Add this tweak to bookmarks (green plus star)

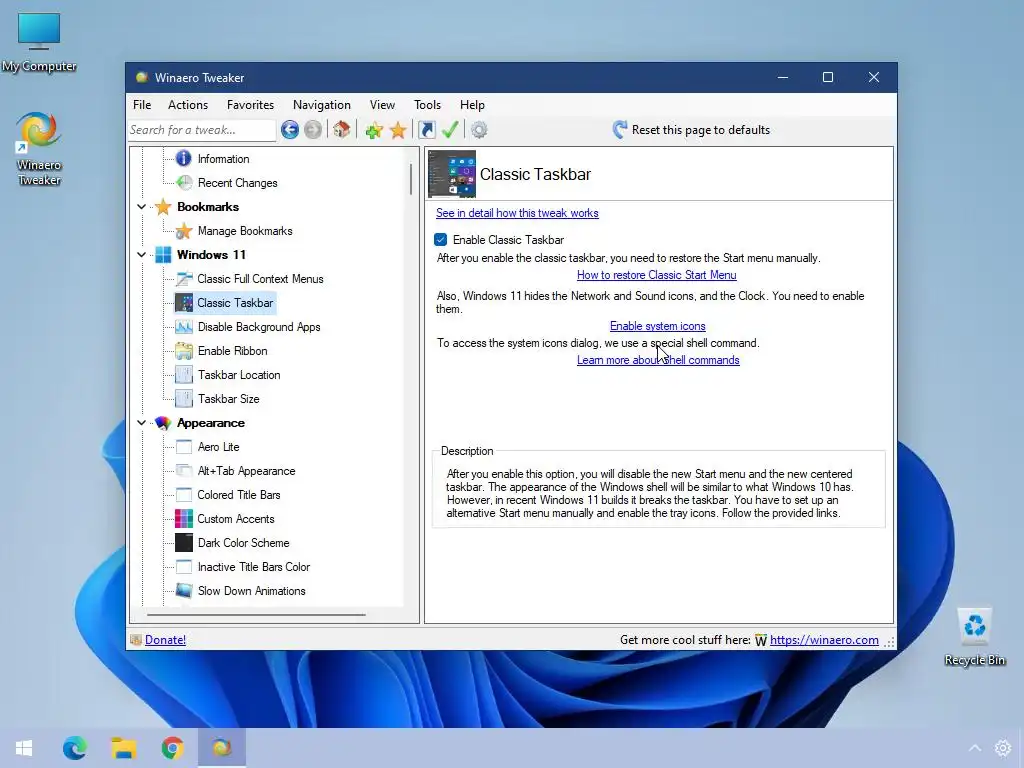(x=374, y=130)
